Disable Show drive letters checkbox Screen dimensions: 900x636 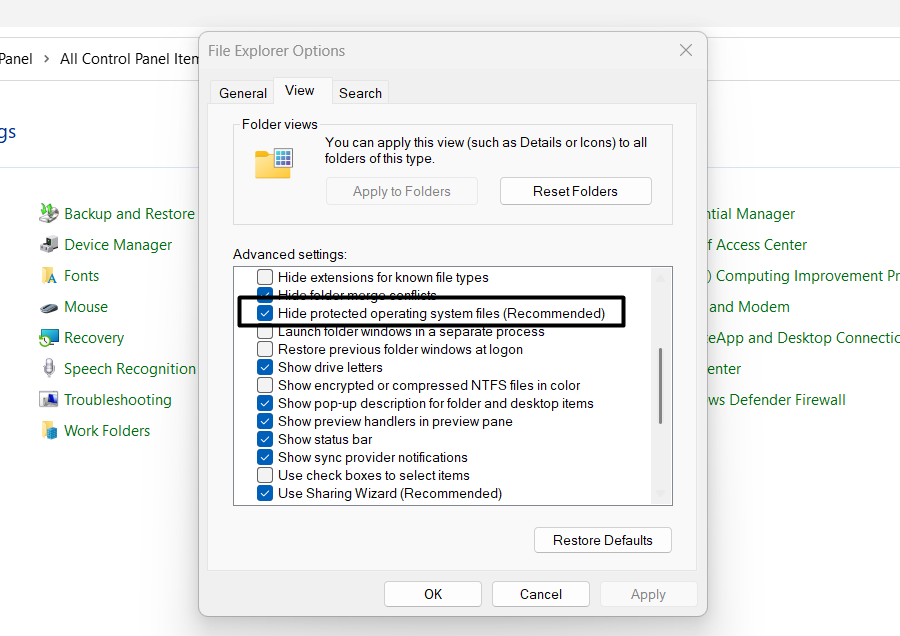(265, 367)
